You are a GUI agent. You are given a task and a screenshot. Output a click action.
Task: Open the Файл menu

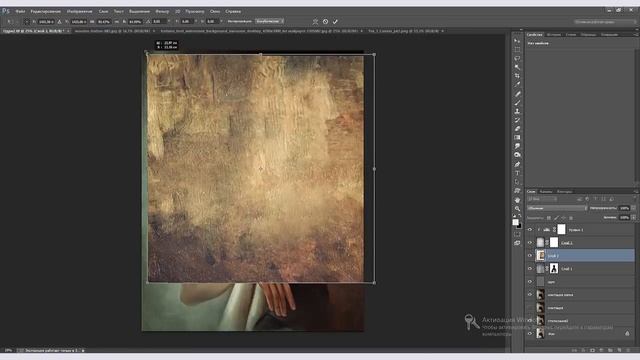20,11
